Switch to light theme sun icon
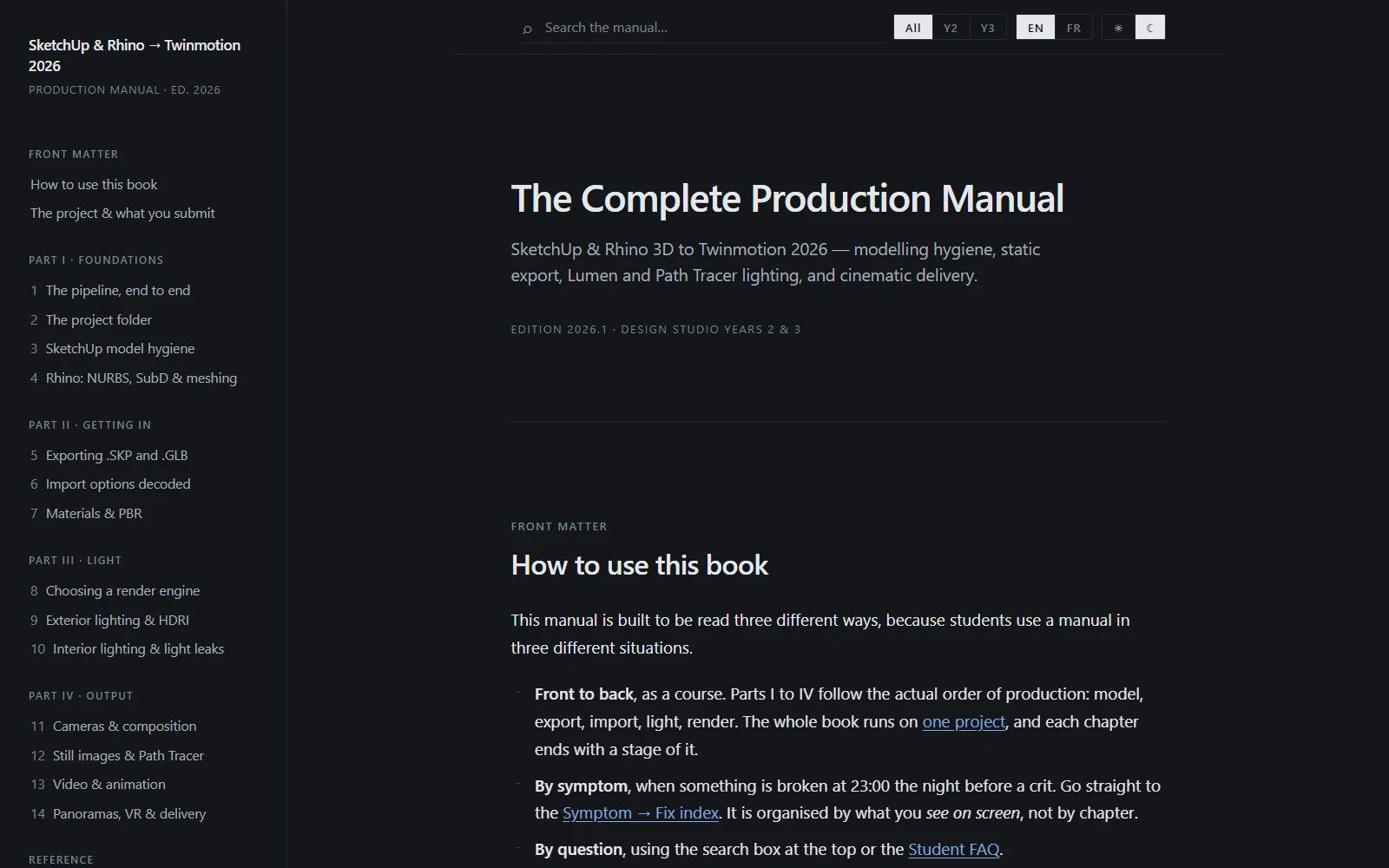This screenshot has height=868, width=1389. click(1118, 28)
